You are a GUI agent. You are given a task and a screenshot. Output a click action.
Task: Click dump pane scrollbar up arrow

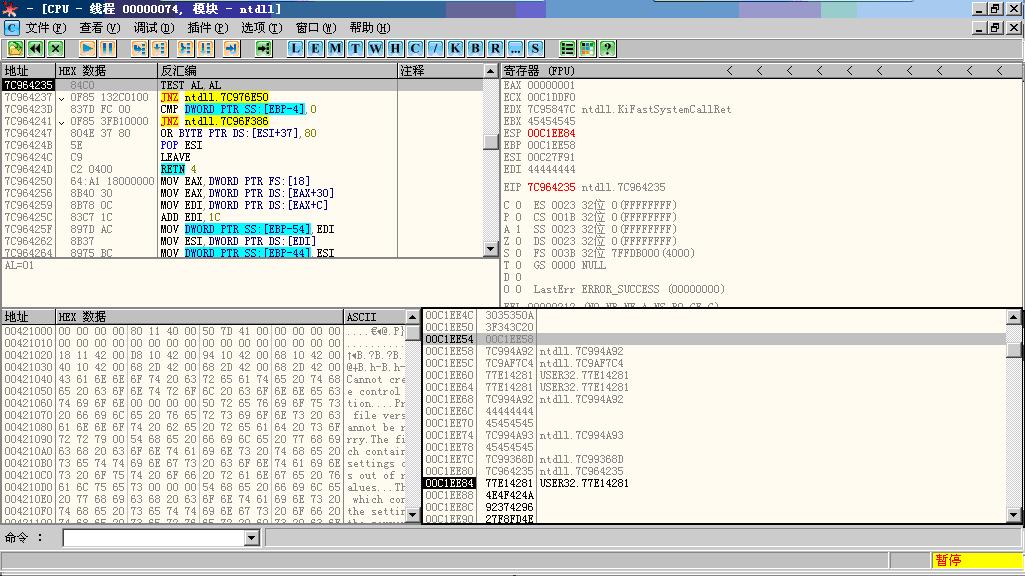click(412, 317)
